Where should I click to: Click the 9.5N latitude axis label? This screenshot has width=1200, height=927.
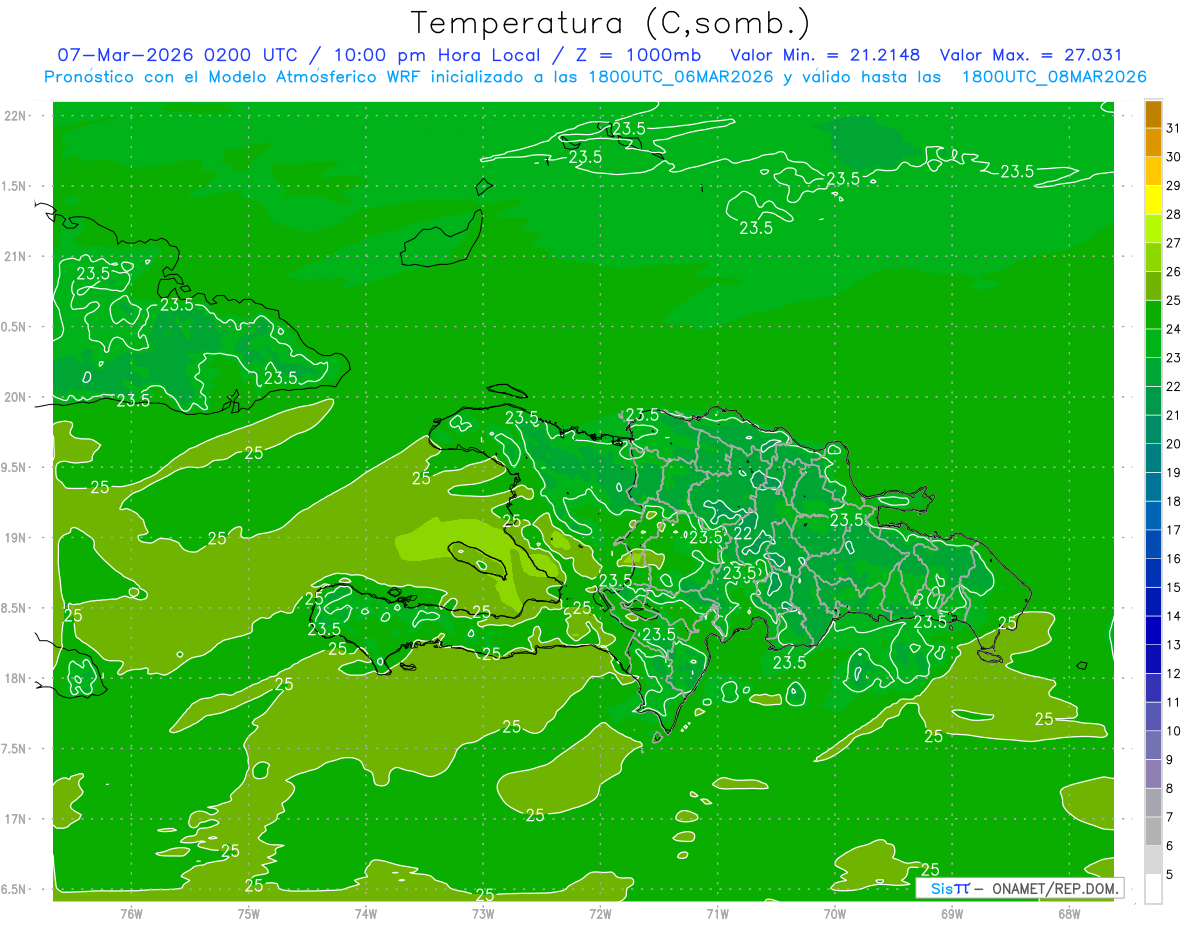(16, 467)
